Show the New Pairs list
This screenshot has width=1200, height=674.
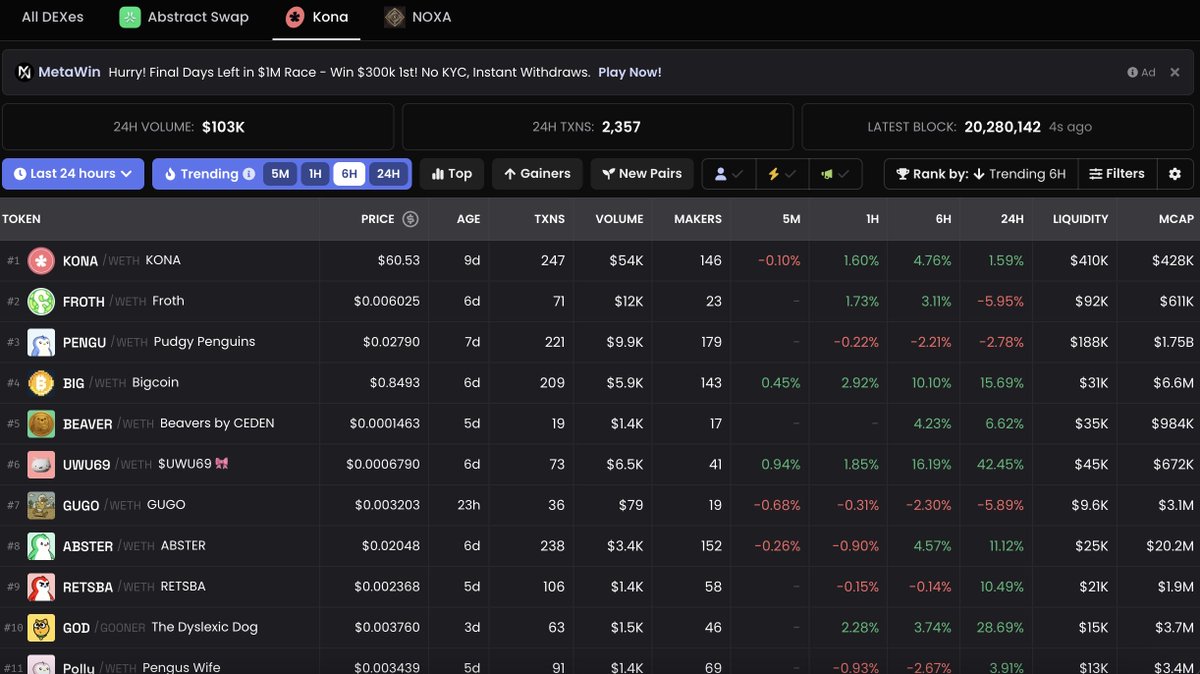(x=640, y=174)
